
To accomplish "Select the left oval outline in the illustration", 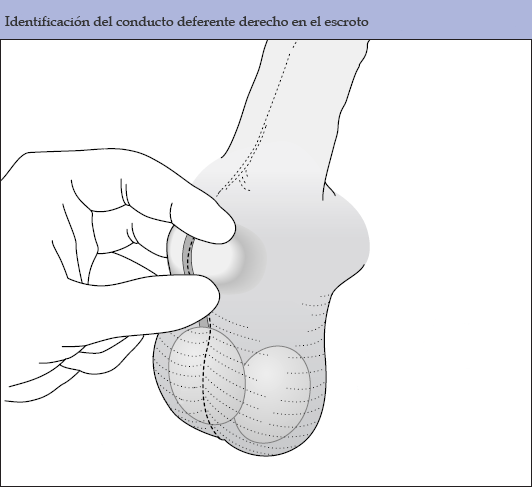I will [x=207, y=375].
